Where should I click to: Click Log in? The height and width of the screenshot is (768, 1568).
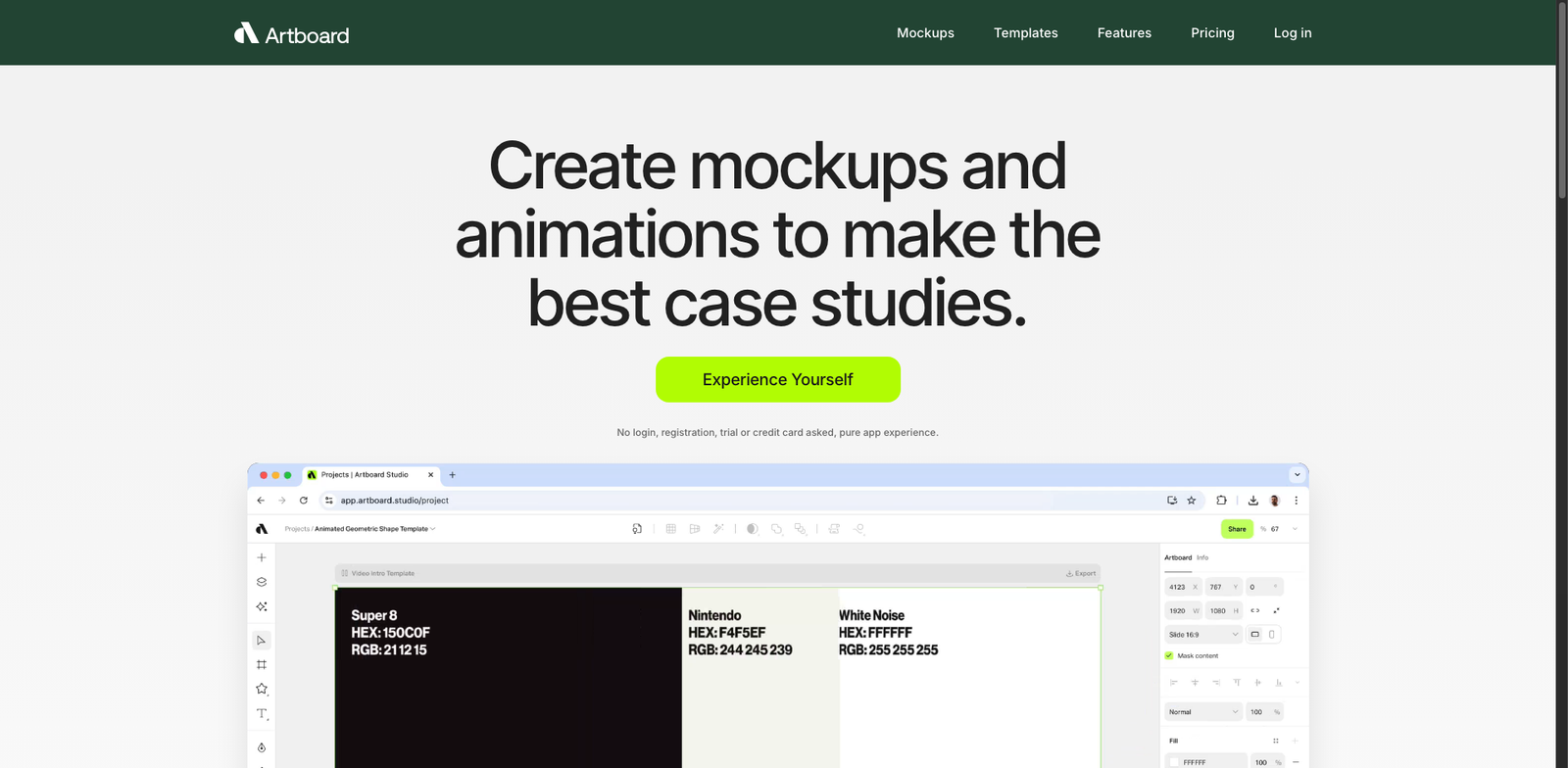pyautogui.click(x=1293, y=32)
